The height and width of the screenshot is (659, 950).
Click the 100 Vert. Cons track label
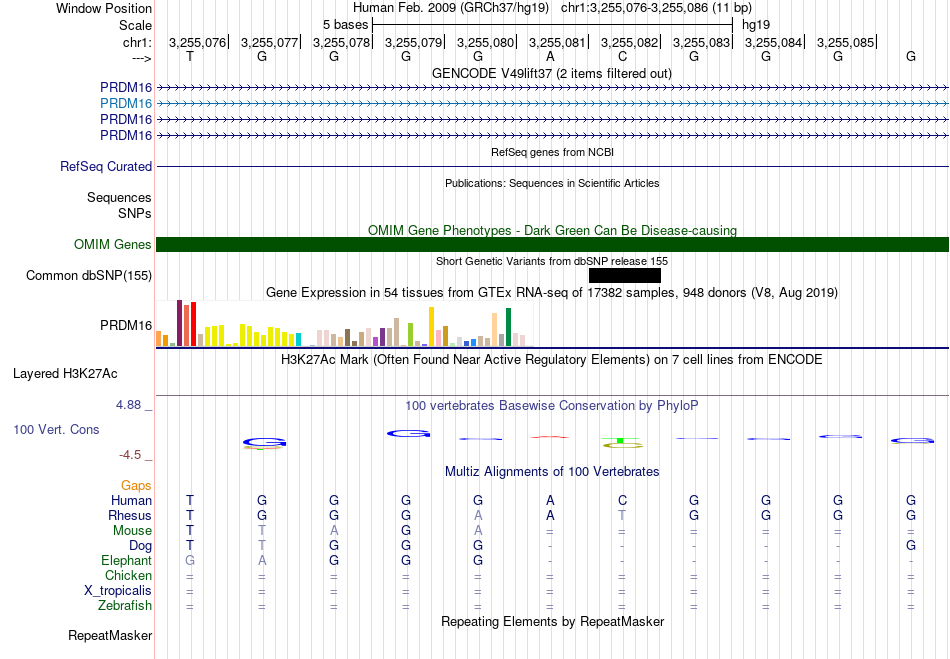(x=56, y=429)
